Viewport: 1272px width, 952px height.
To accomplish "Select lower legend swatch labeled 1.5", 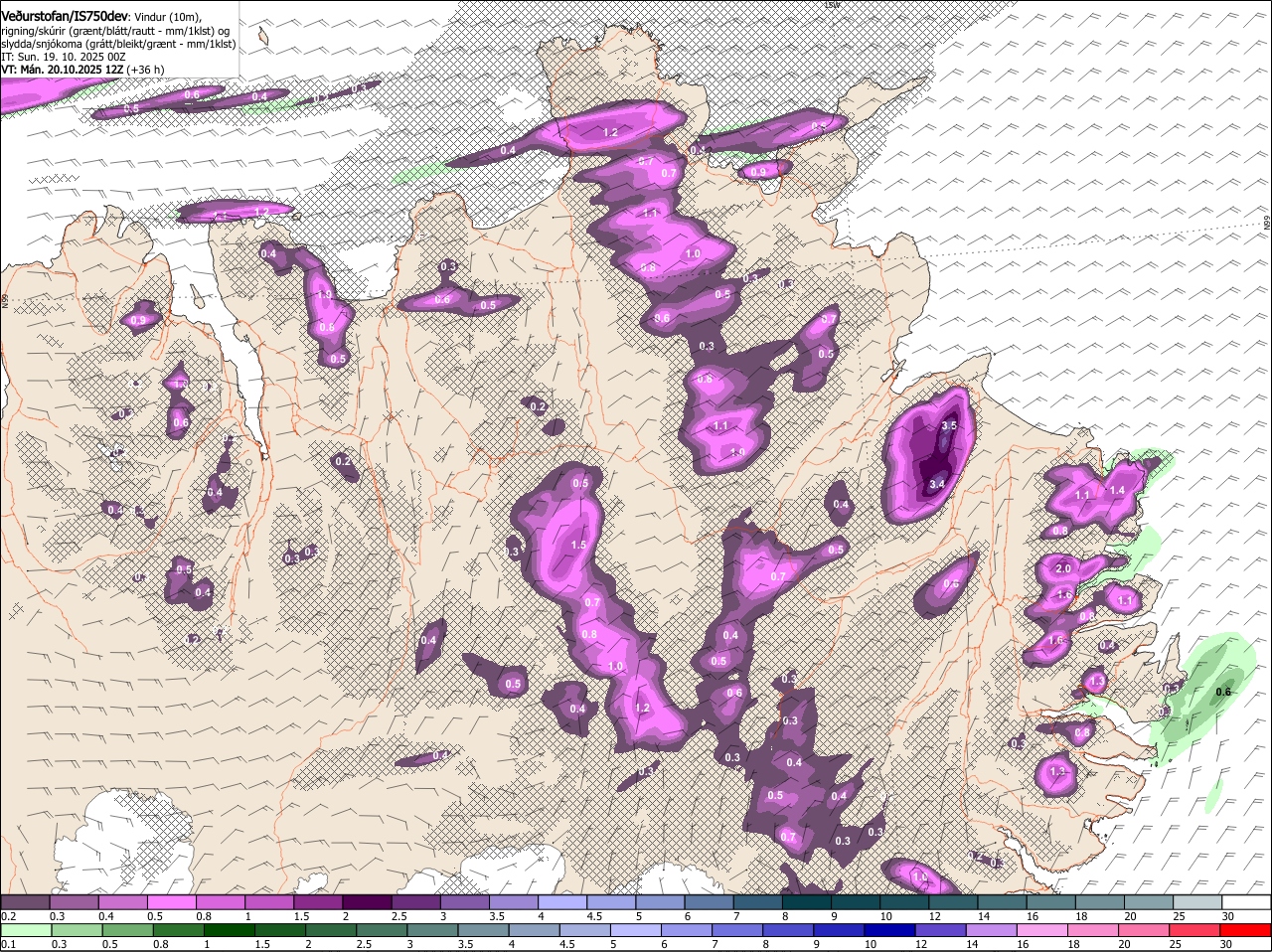I will 280,931.
